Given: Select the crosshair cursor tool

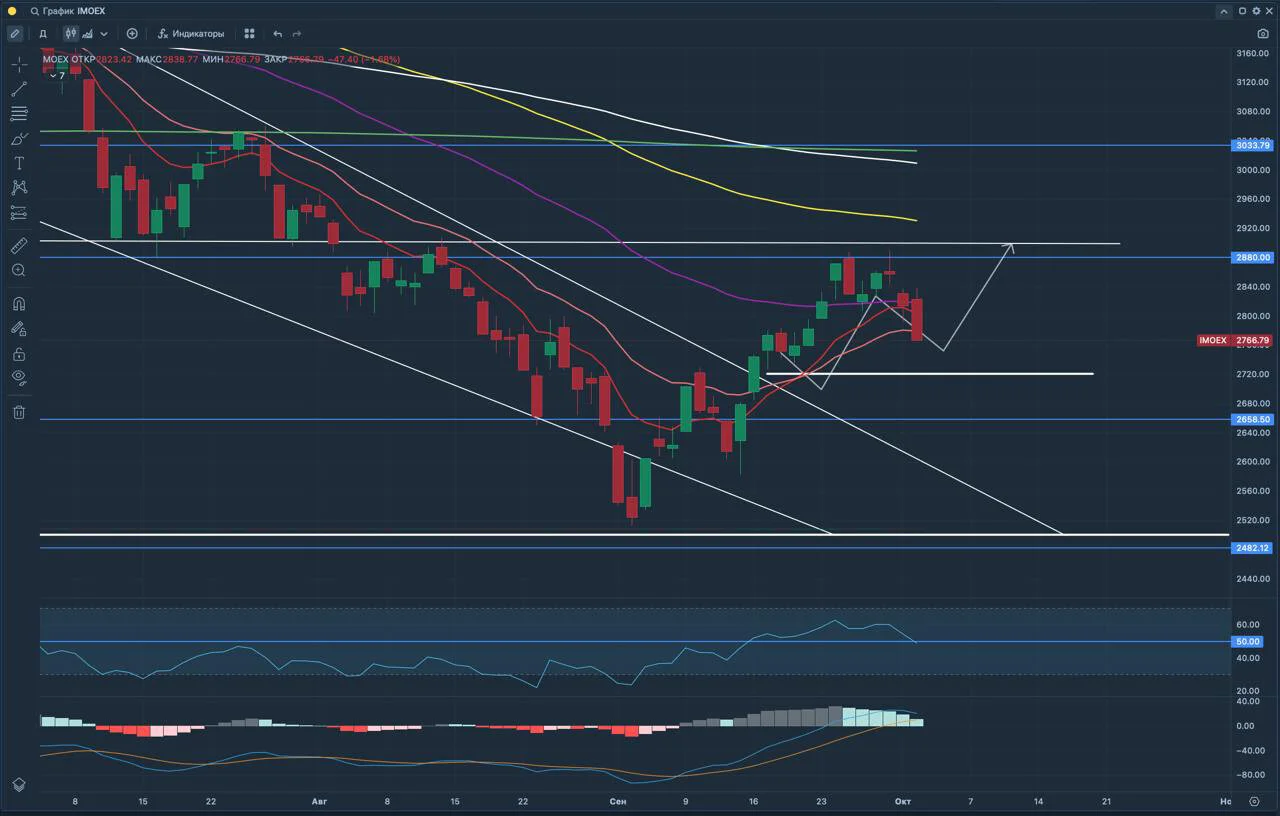Looking at the screenshot, I should point(18,65).
